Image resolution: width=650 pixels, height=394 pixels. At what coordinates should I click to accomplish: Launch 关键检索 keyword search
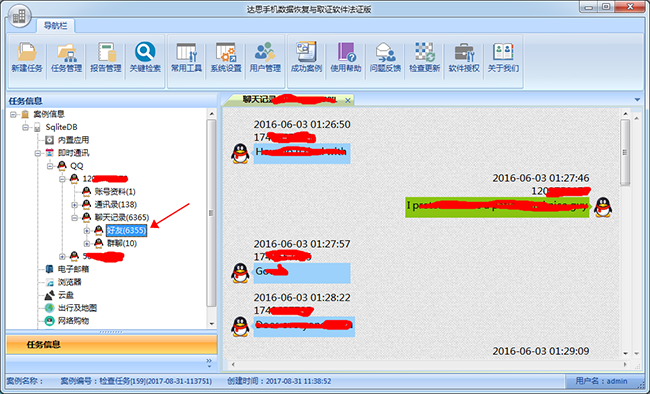point(145,57)
